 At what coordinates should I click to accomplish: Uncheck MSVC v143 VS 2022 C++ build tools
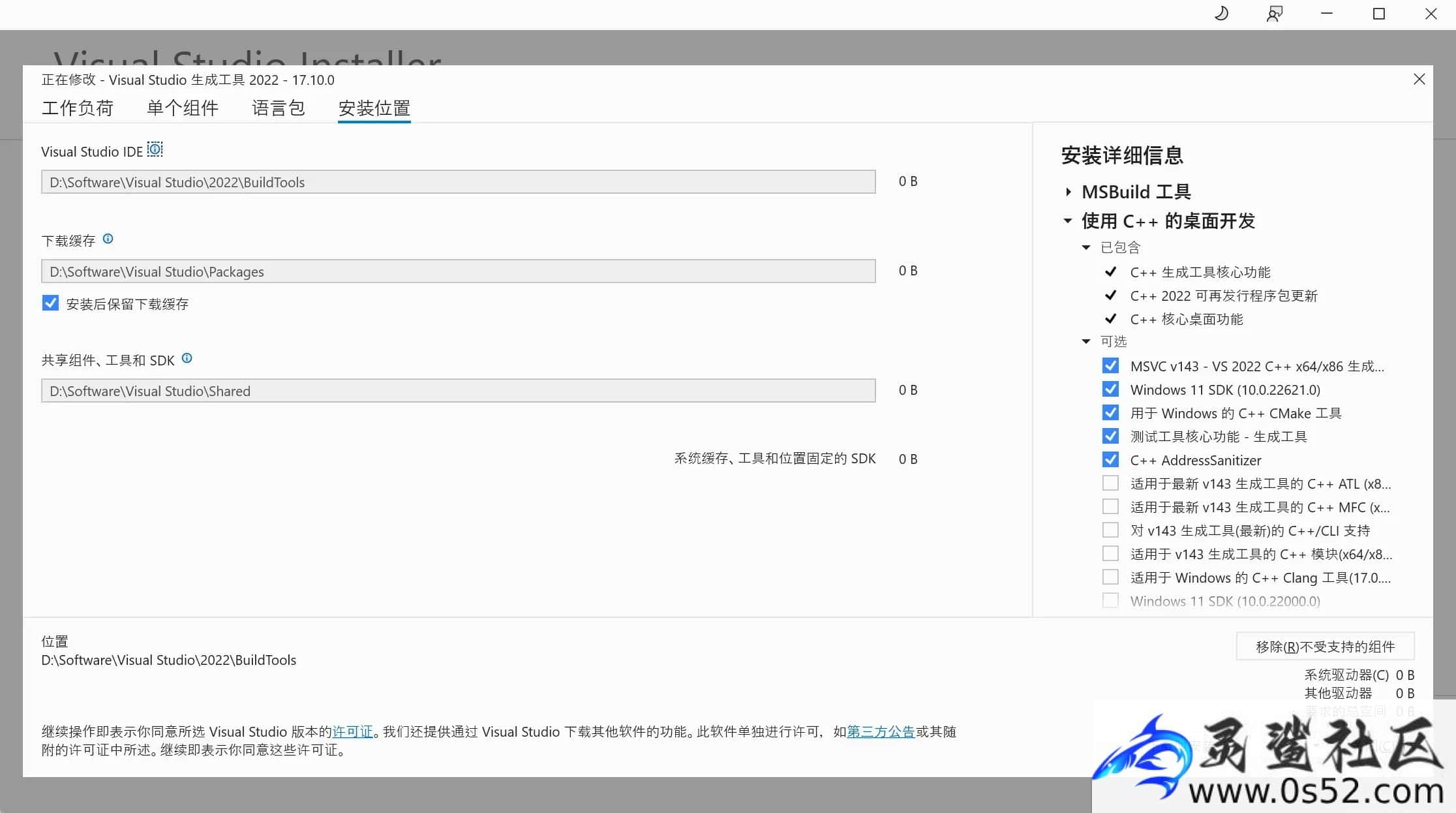tap(1110, 365)
